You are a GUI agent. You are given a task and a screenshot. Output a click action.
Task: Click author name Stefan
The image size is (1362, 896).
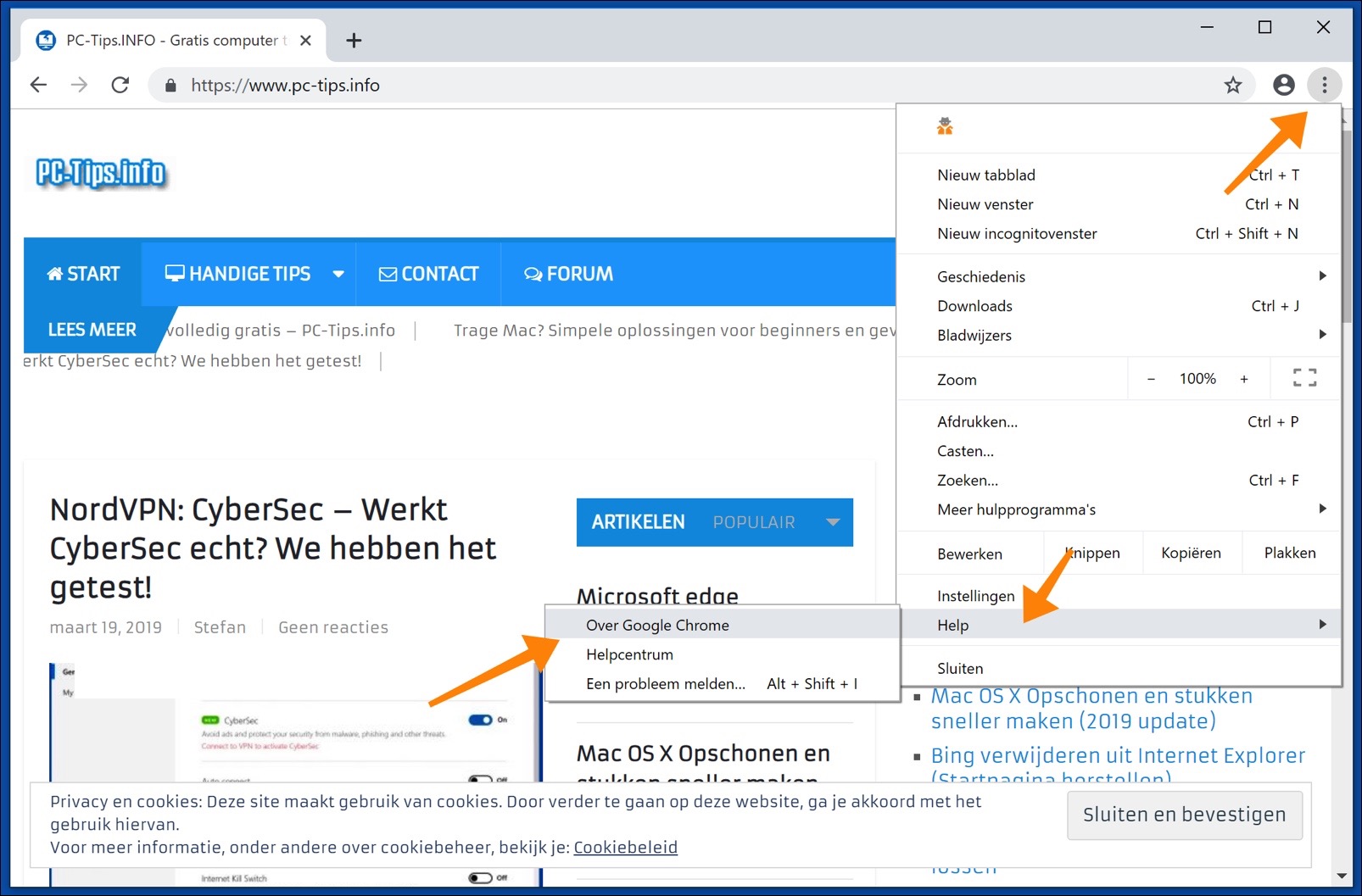220,627
